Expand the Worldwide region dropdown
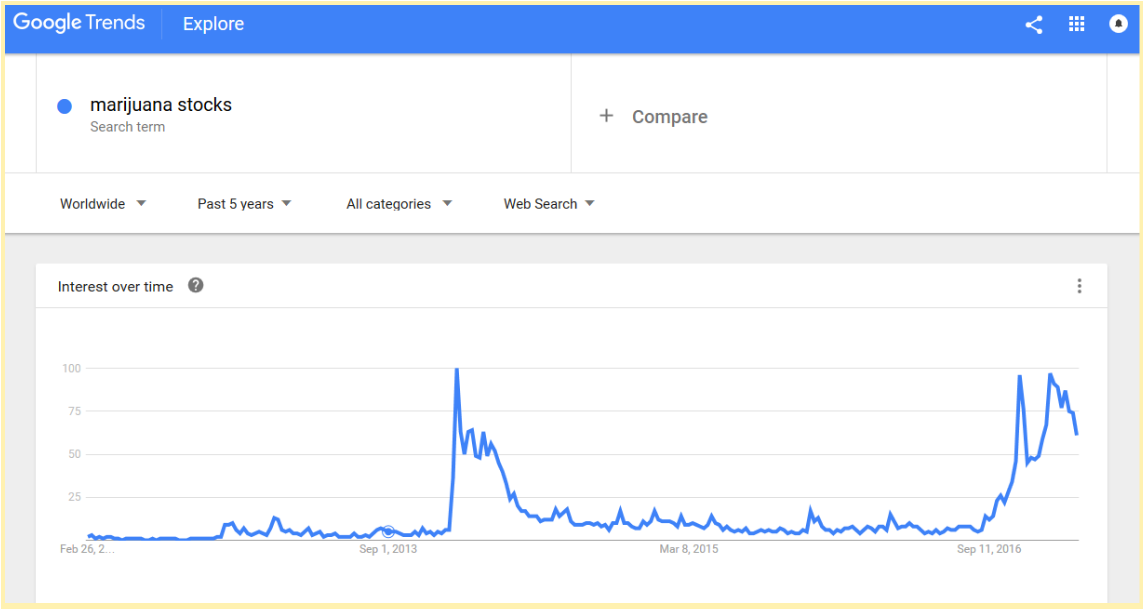 click(x=103, y=204)
